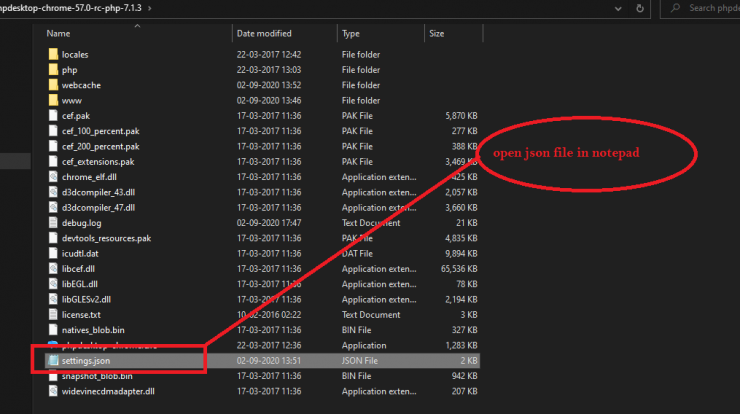740x414 pixels.
Task: Click the libGLESv2.dll file icon
Action: pos(53,299)
